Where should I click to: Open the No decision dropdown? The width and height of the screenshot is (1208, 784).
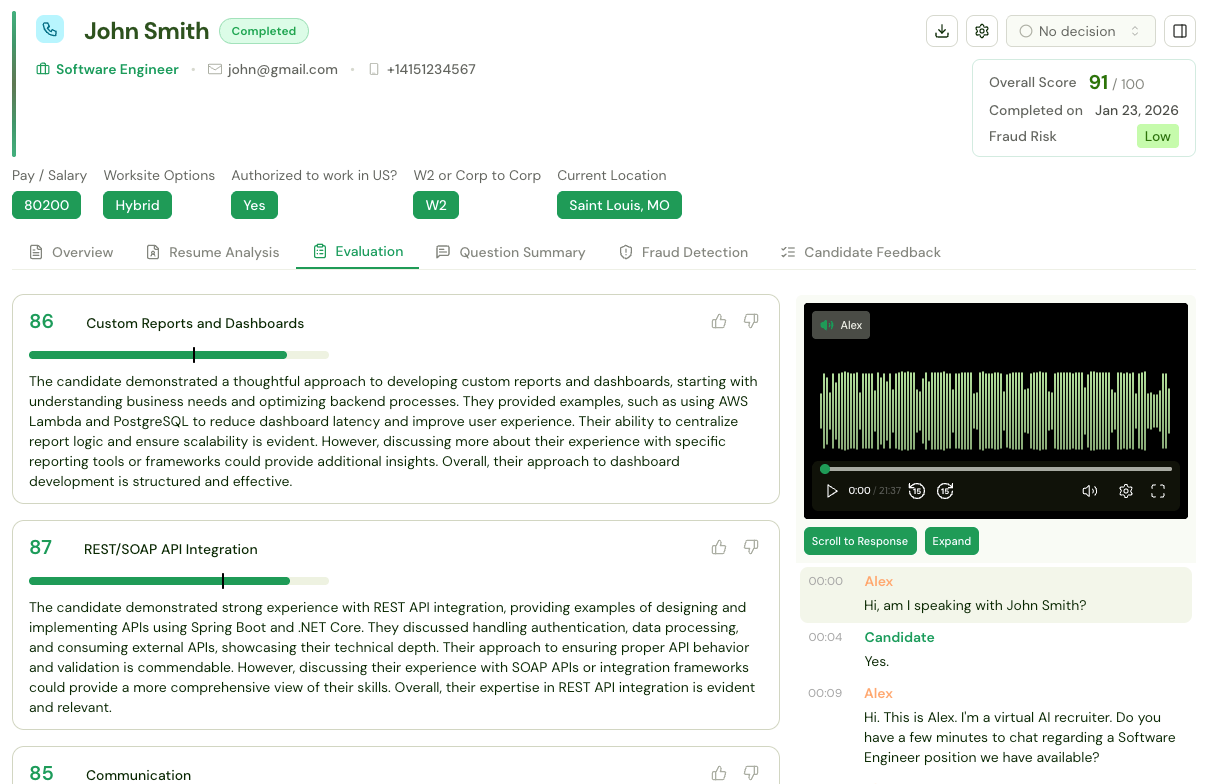point(1080,31)
